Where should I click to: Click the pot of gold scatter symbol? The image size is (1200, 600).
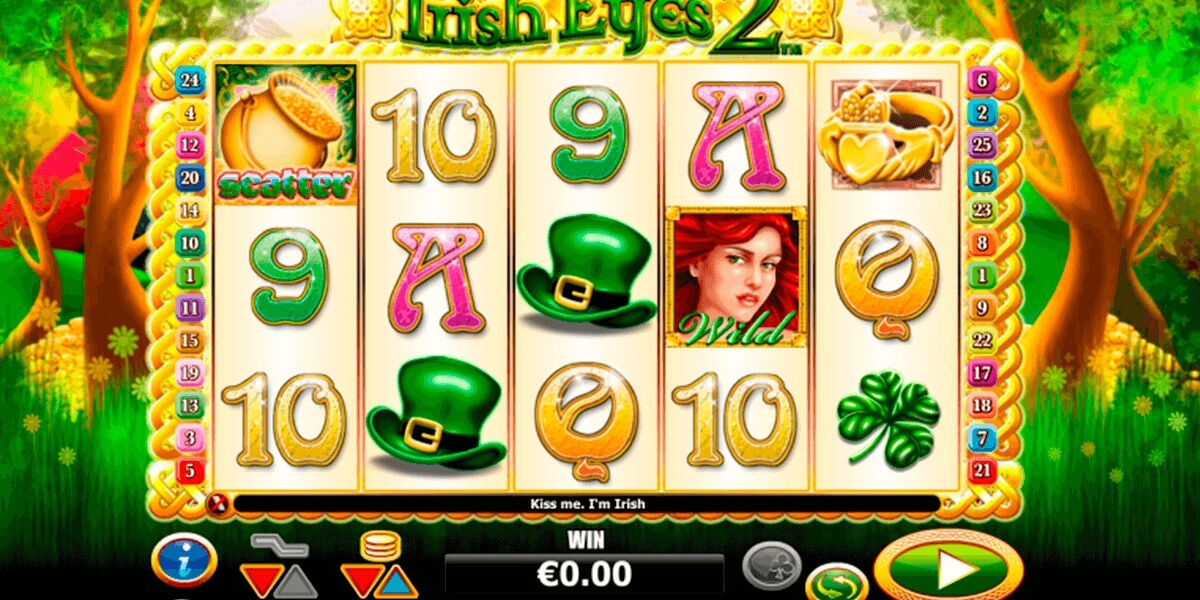(286, 134)
